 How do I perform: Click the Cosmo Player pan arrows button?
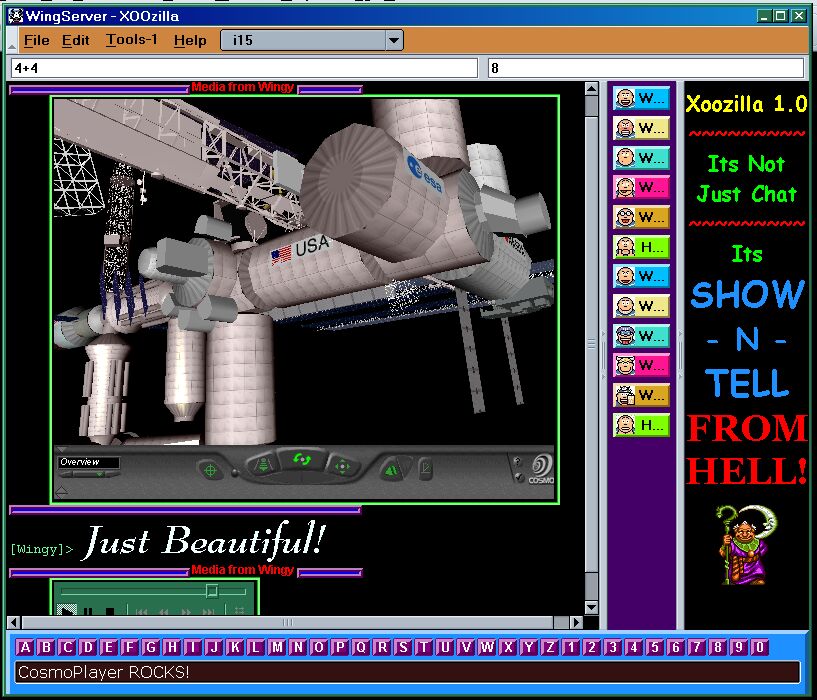coord(342,466)
